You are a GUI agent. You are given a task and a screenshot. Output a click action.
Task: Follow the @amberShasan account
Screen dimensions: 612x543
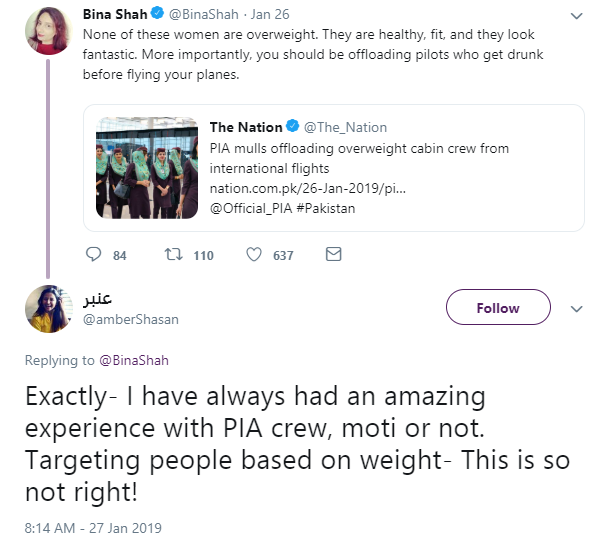coord(498,307)
